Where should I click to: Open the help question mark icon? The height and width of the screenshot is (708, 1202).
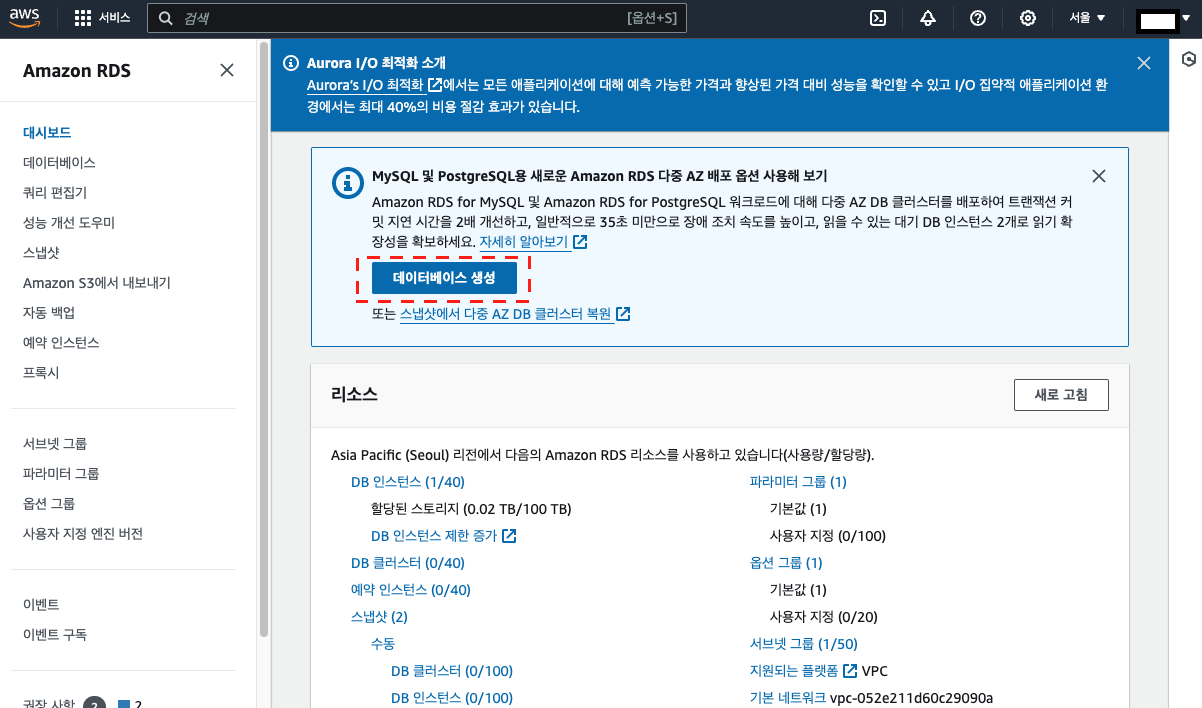tap(978, 18)
